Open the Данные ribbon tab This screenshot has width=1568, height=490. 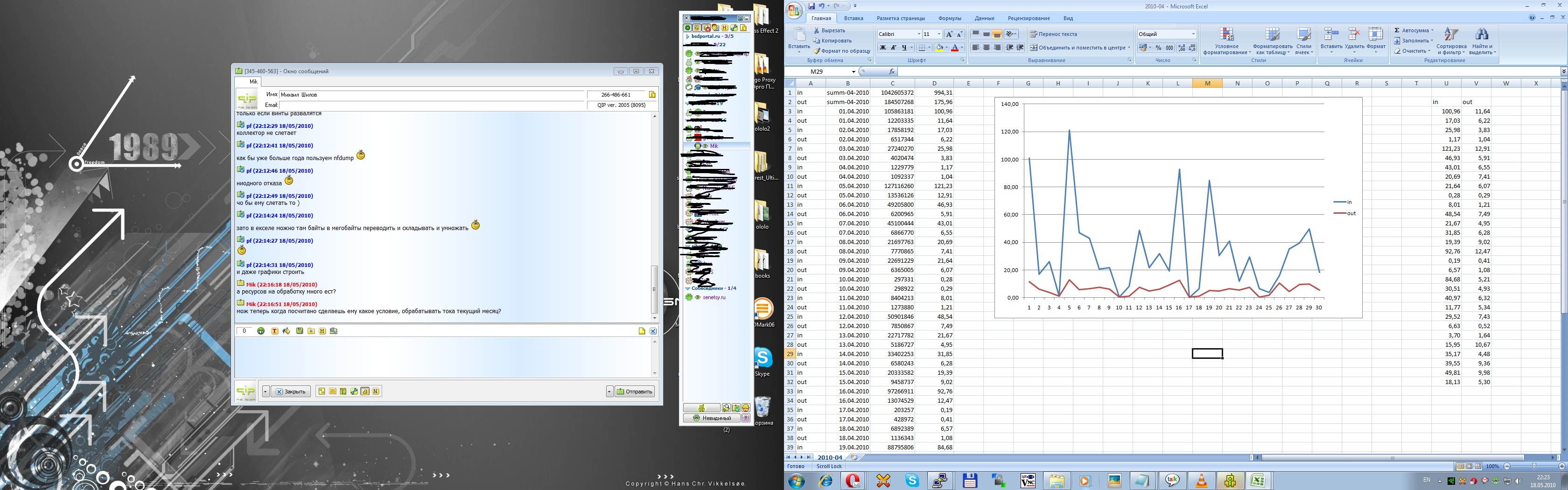point(984,18)
